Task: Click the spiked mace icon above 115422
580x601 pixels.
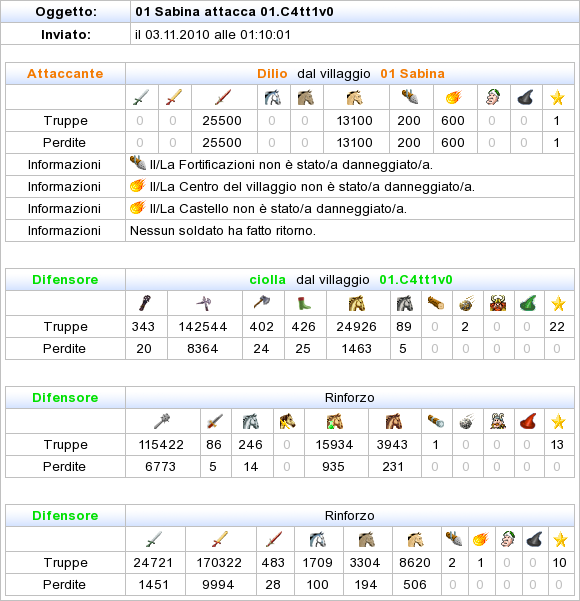Action: click(x=162, y=421)
